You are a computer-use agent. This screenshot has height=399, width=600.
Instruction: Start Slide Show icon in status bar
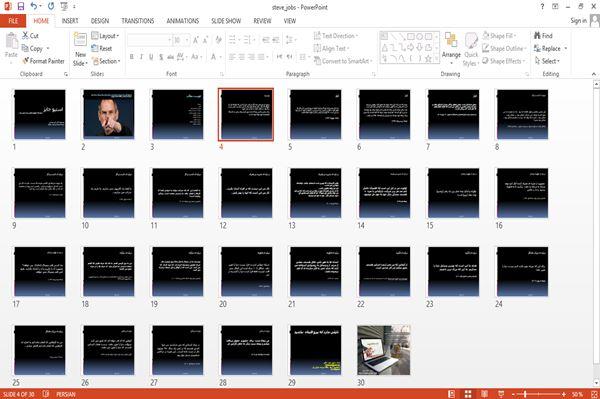501,394
